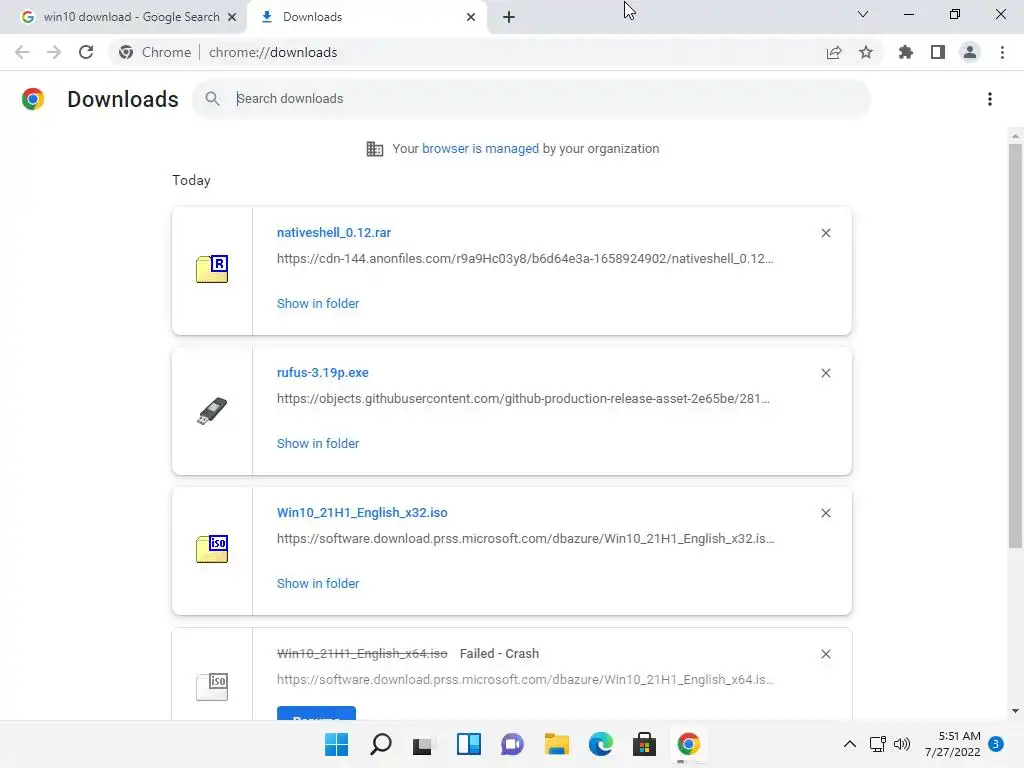Open File Explorer from taskbar

point(556,744)
